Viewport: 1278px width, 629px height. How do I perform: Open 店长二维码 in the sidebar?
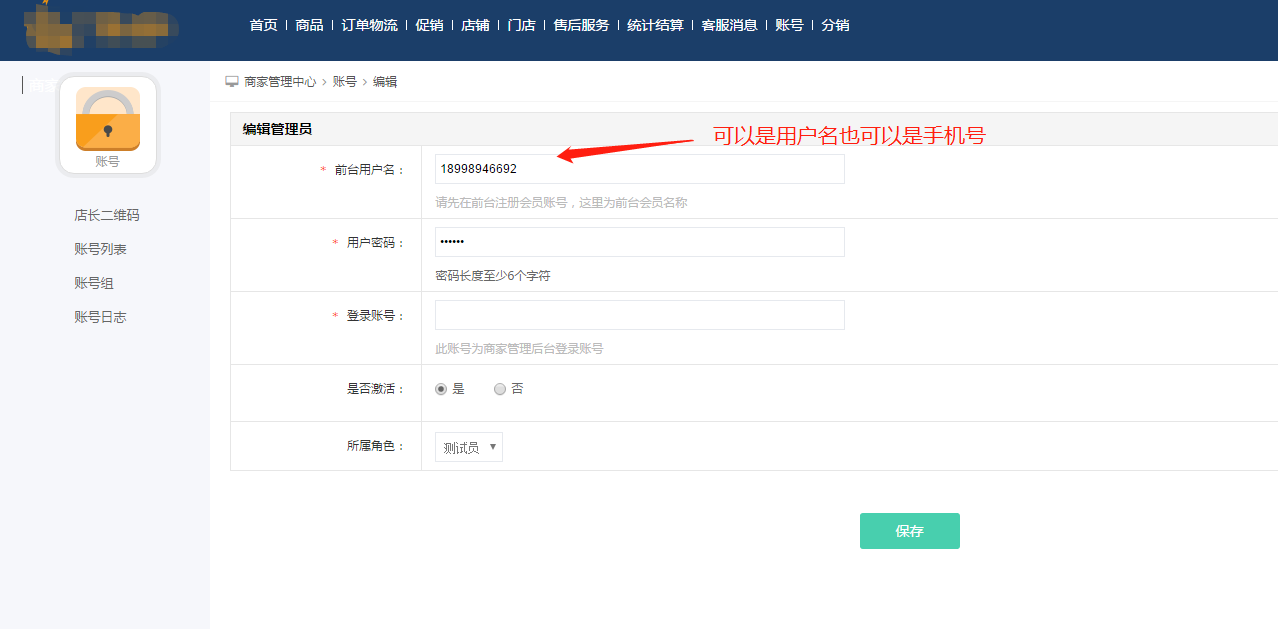pyautogui.click(x=107, y=215)
